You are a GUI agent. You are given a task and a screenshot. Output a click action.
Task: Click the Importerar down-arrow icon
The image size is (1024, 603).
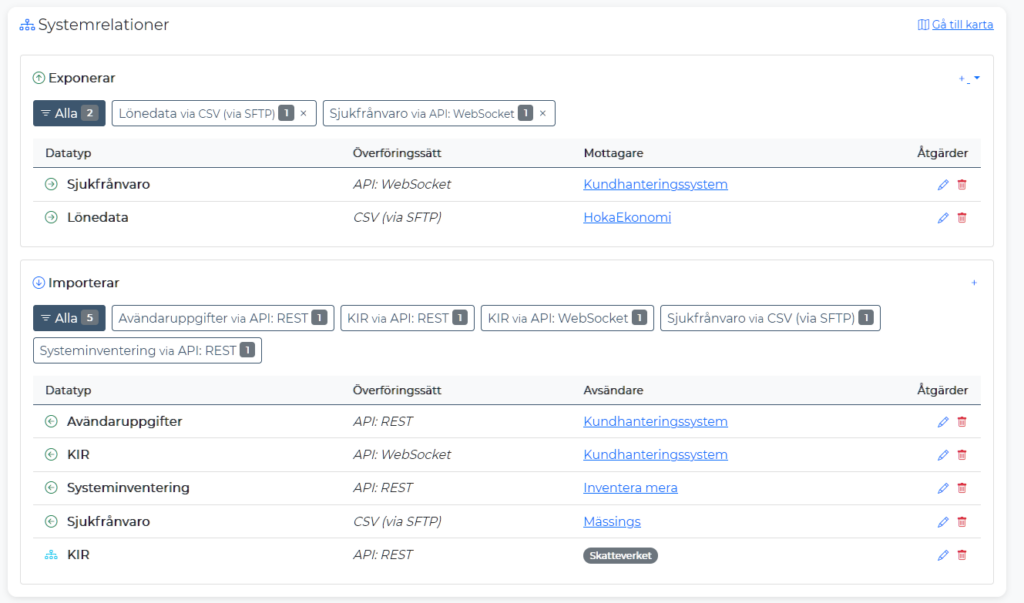(39, 283)
